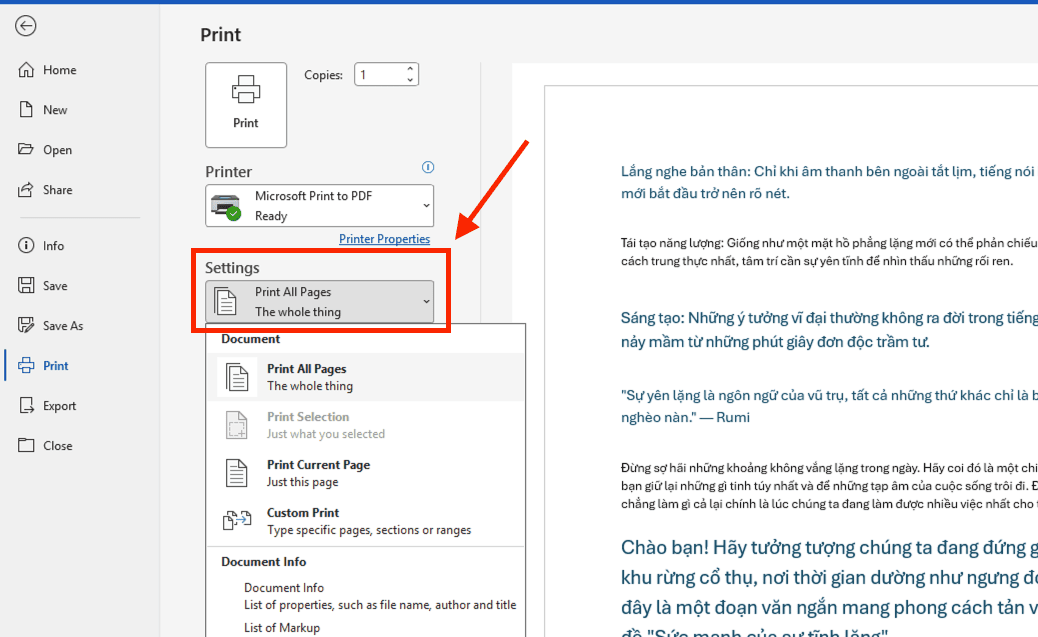
Task: Click the Open folder icon
Action: (26, 149)
